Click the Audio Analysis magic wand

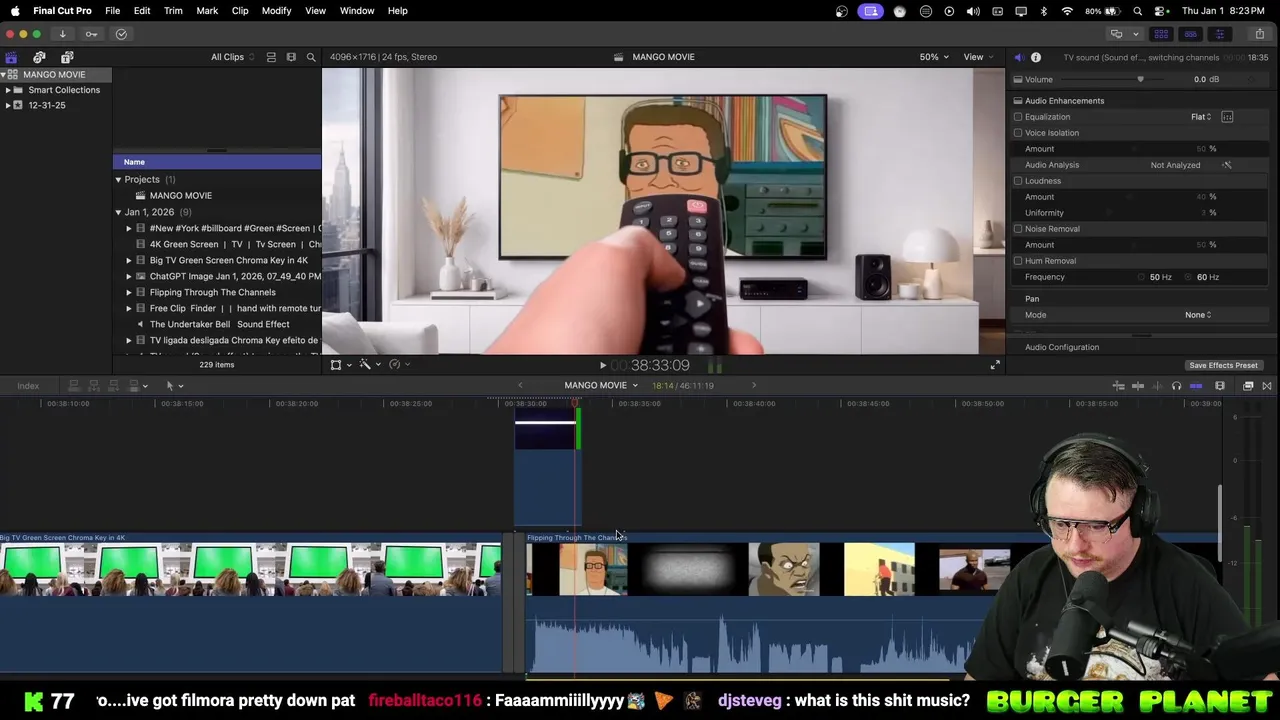tap(1227, 165)
